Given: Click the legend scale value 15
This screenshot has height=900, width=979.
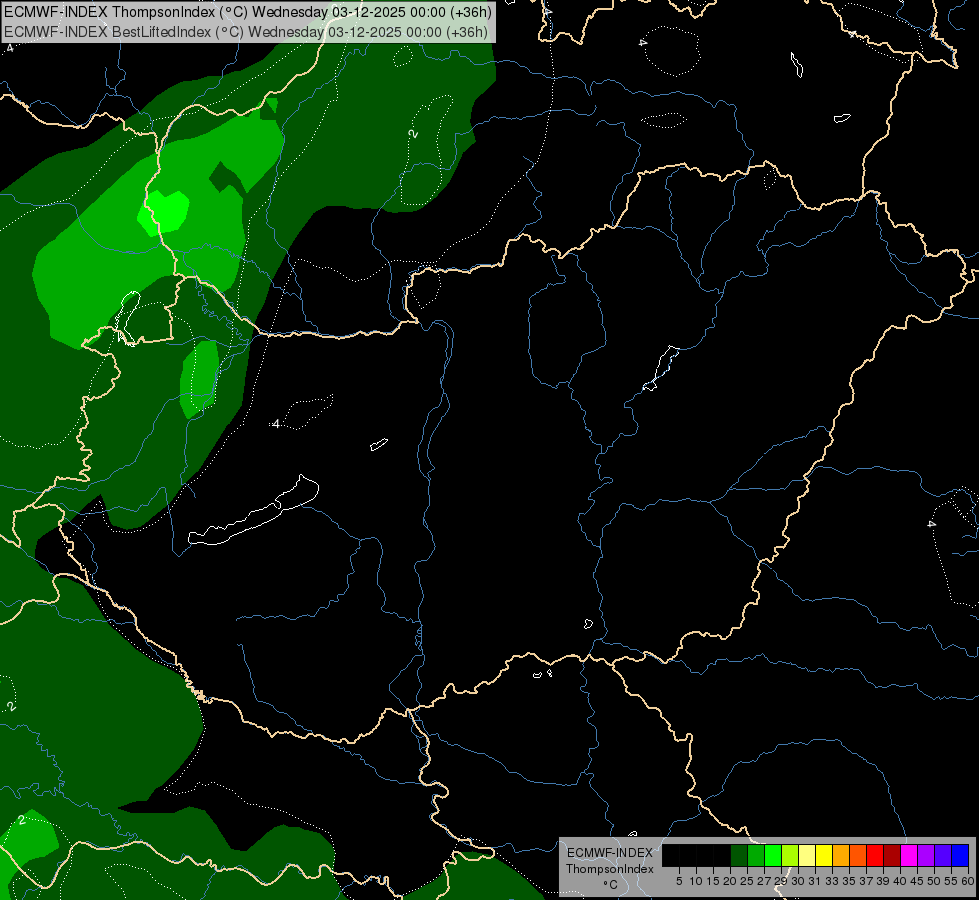Looking at the screenshot, I should click(x=713, y=881).
